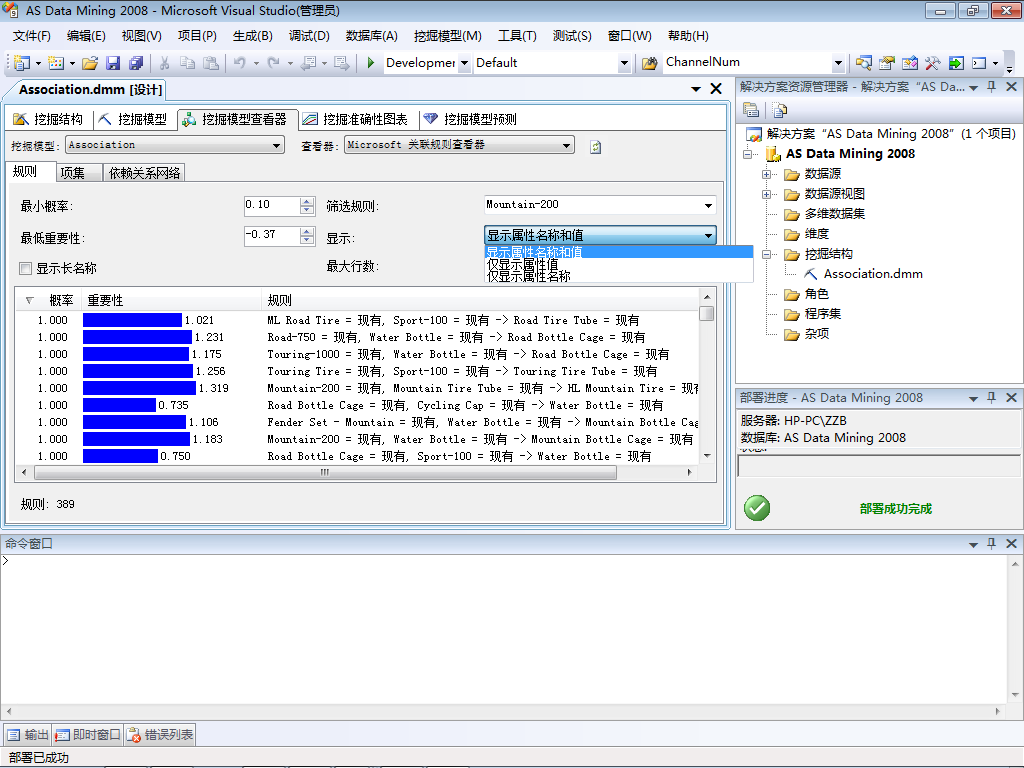Save the current file with floppy icon
1024x768 pixels.
pos(113,63)
